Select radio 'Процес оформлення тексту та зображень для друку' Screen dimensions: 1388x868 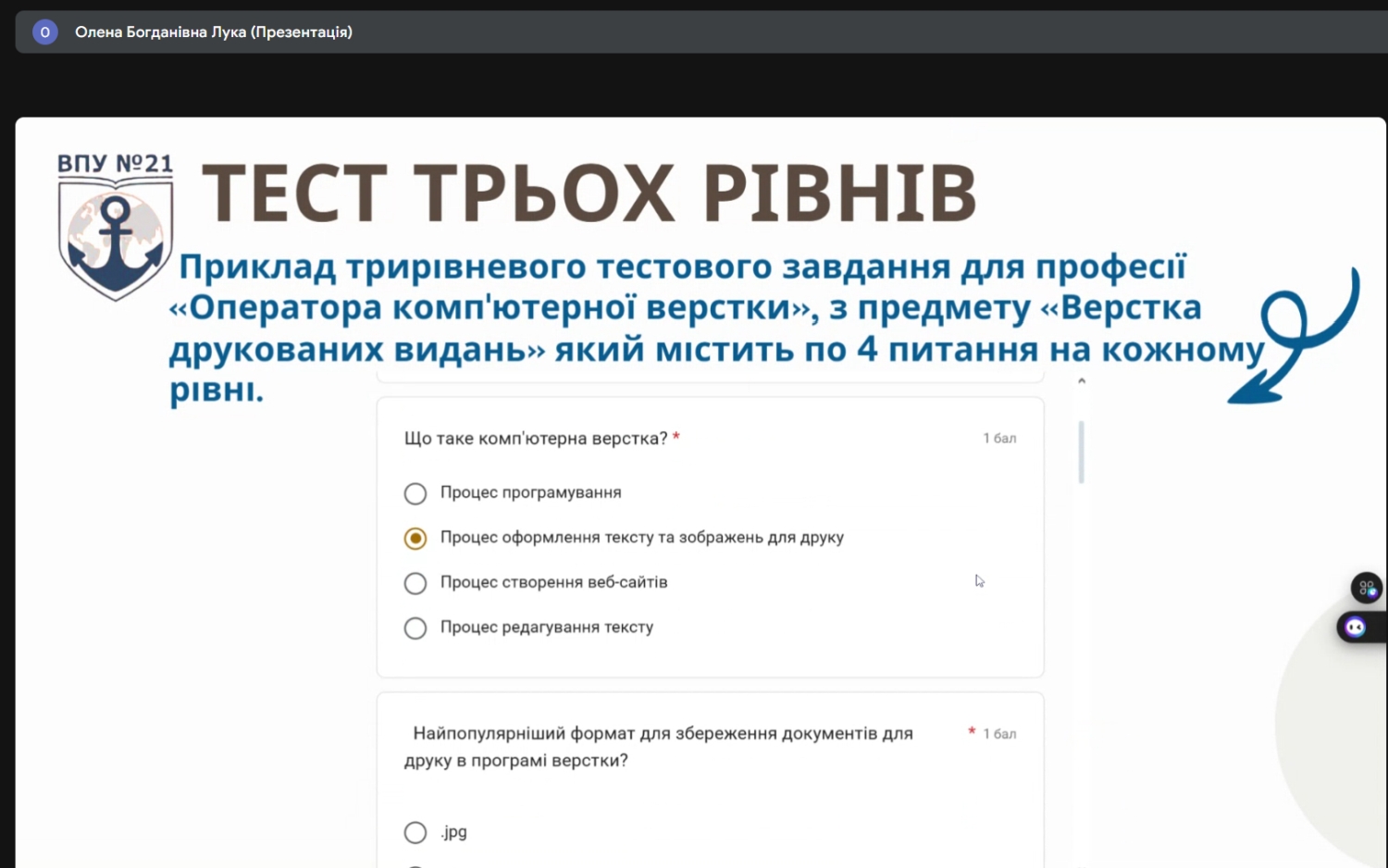click(415, 539)
